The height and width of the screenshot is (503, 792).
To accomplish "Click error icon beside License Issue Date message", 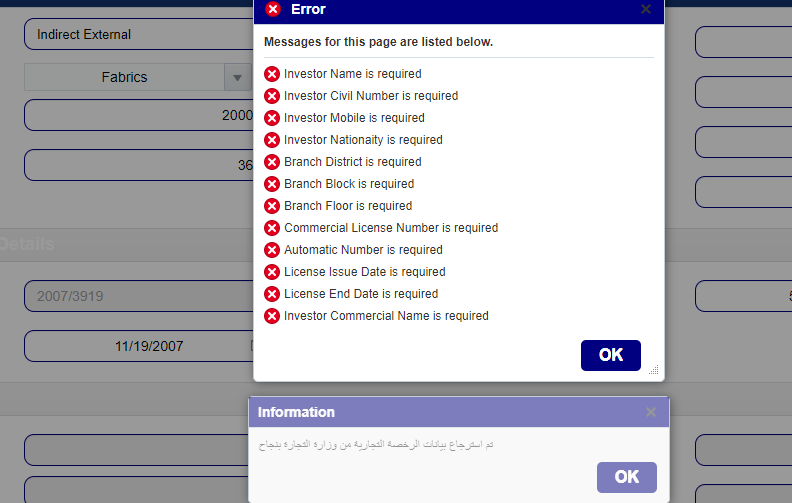I will point(272,272).
